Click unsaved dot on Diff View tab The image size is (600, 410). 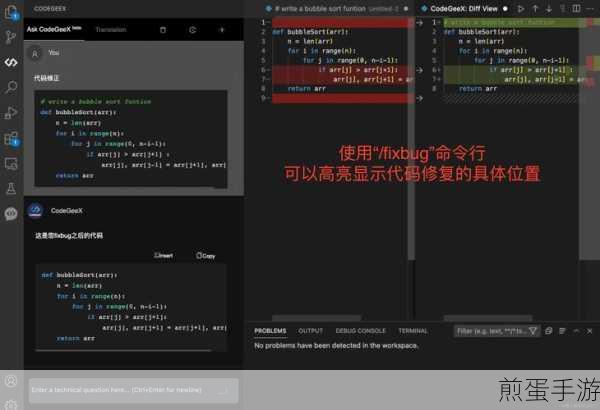click(x=505, y=8)
